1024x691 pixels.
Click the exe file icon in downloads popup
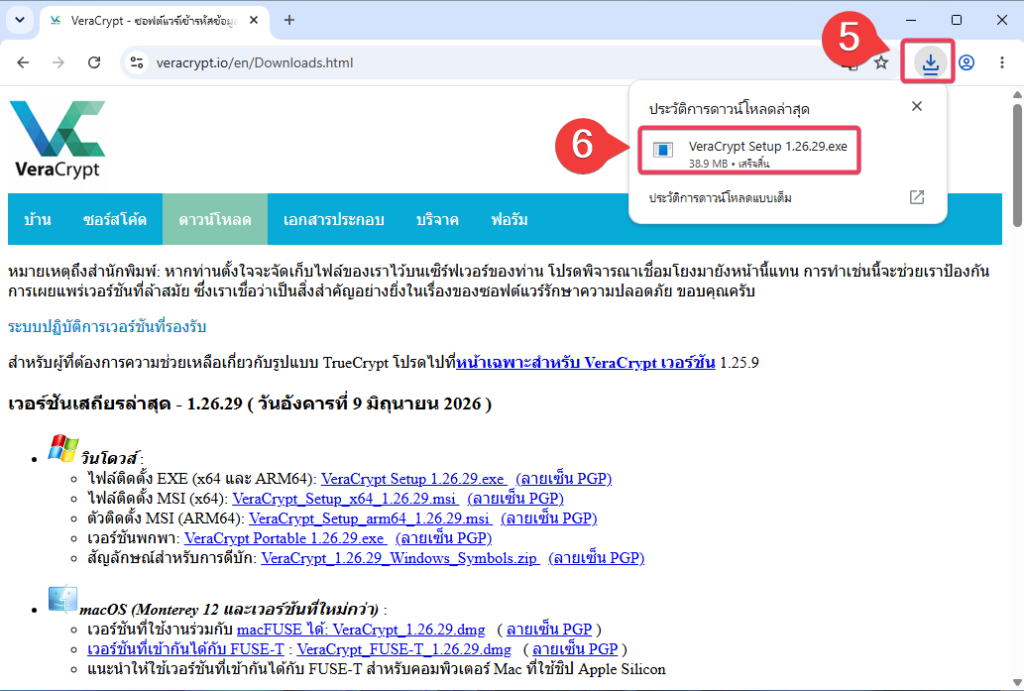pos(663,150)
